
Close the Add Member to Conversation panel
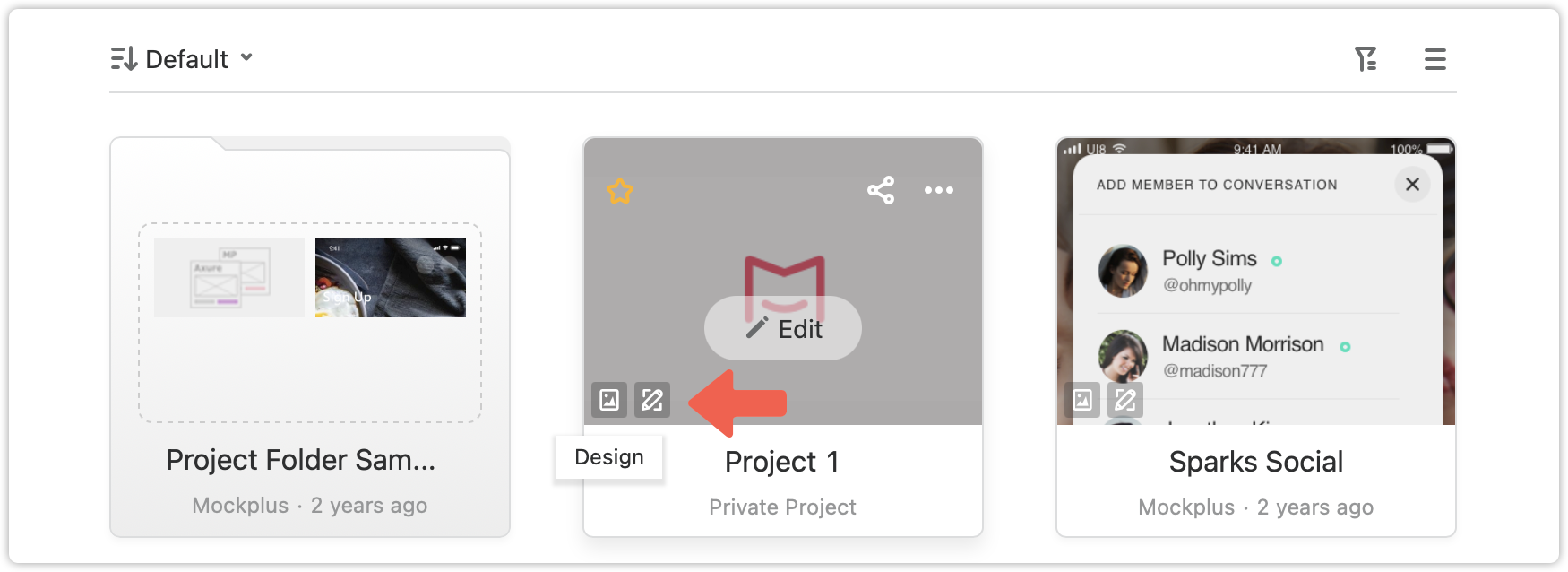click(1412, 184)
